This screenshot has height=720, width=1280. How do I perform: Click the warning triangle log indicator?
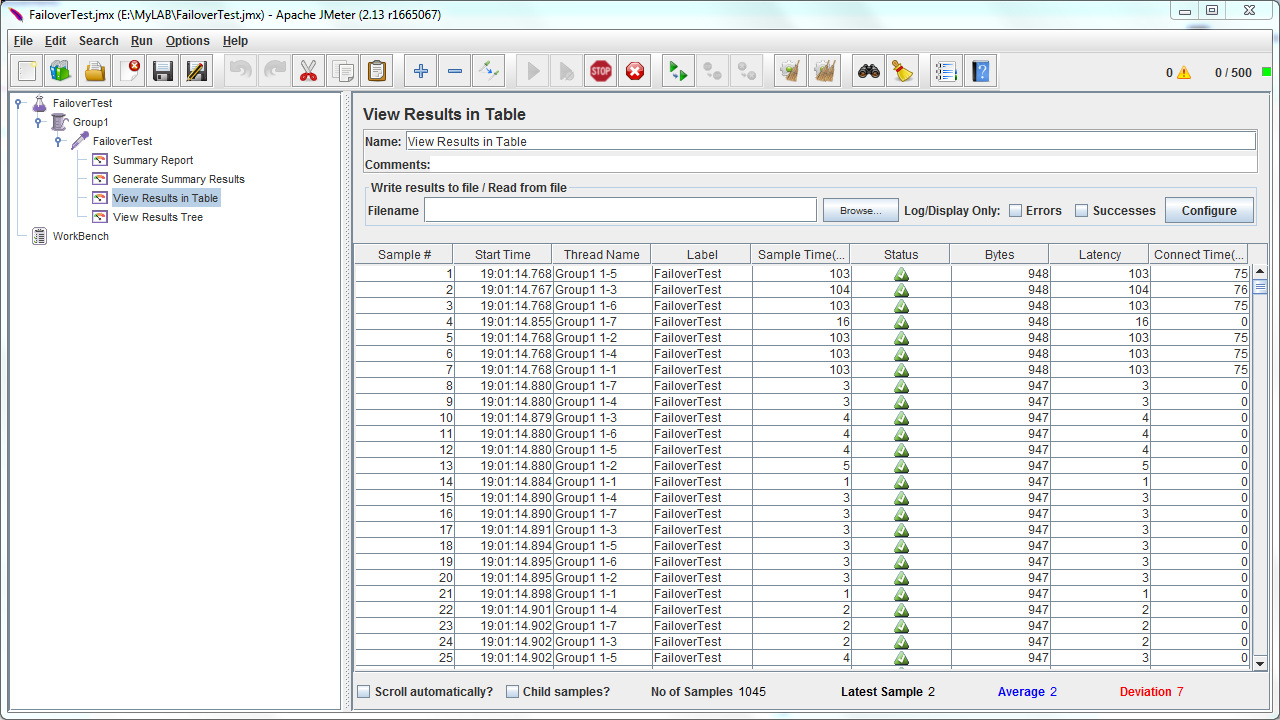coord(1184,73)
